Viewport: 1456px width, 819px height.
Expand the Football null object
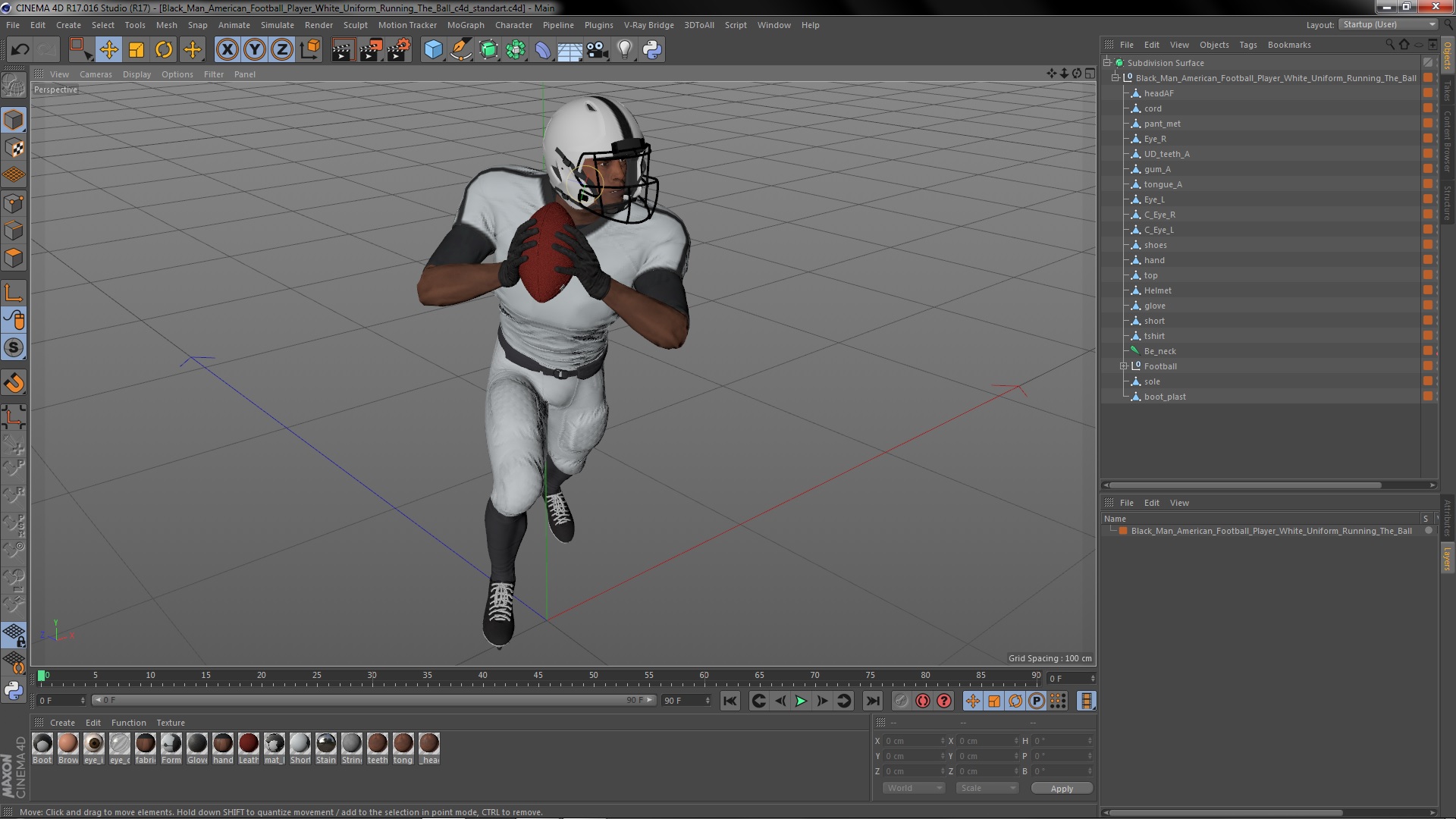coord(1124,366)
